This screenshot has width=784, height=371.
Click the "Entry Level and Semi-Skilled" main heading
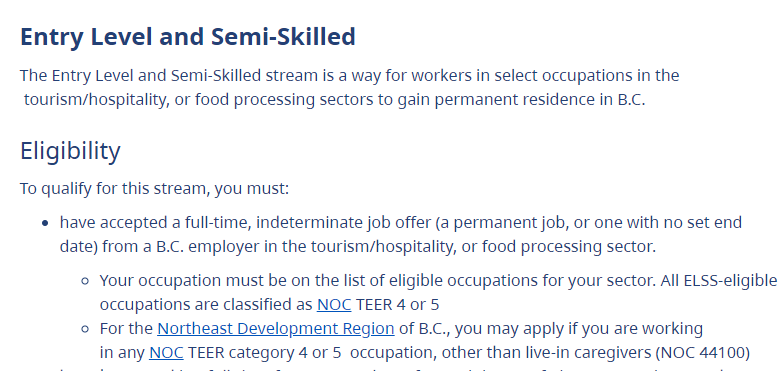188,36
